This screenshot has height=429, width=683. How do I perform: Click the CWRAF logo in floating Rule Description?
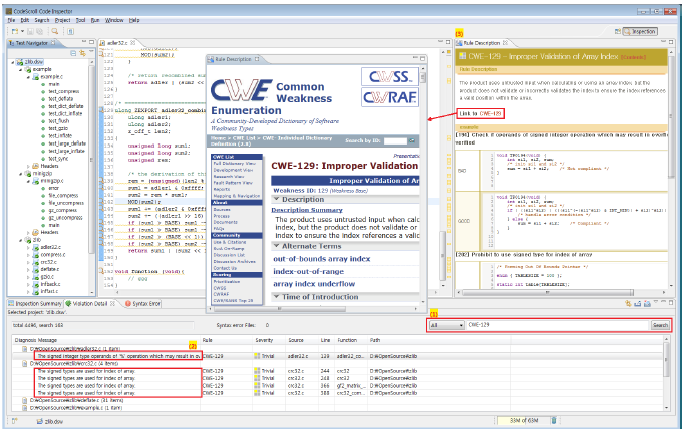click(x=390, y=97)
